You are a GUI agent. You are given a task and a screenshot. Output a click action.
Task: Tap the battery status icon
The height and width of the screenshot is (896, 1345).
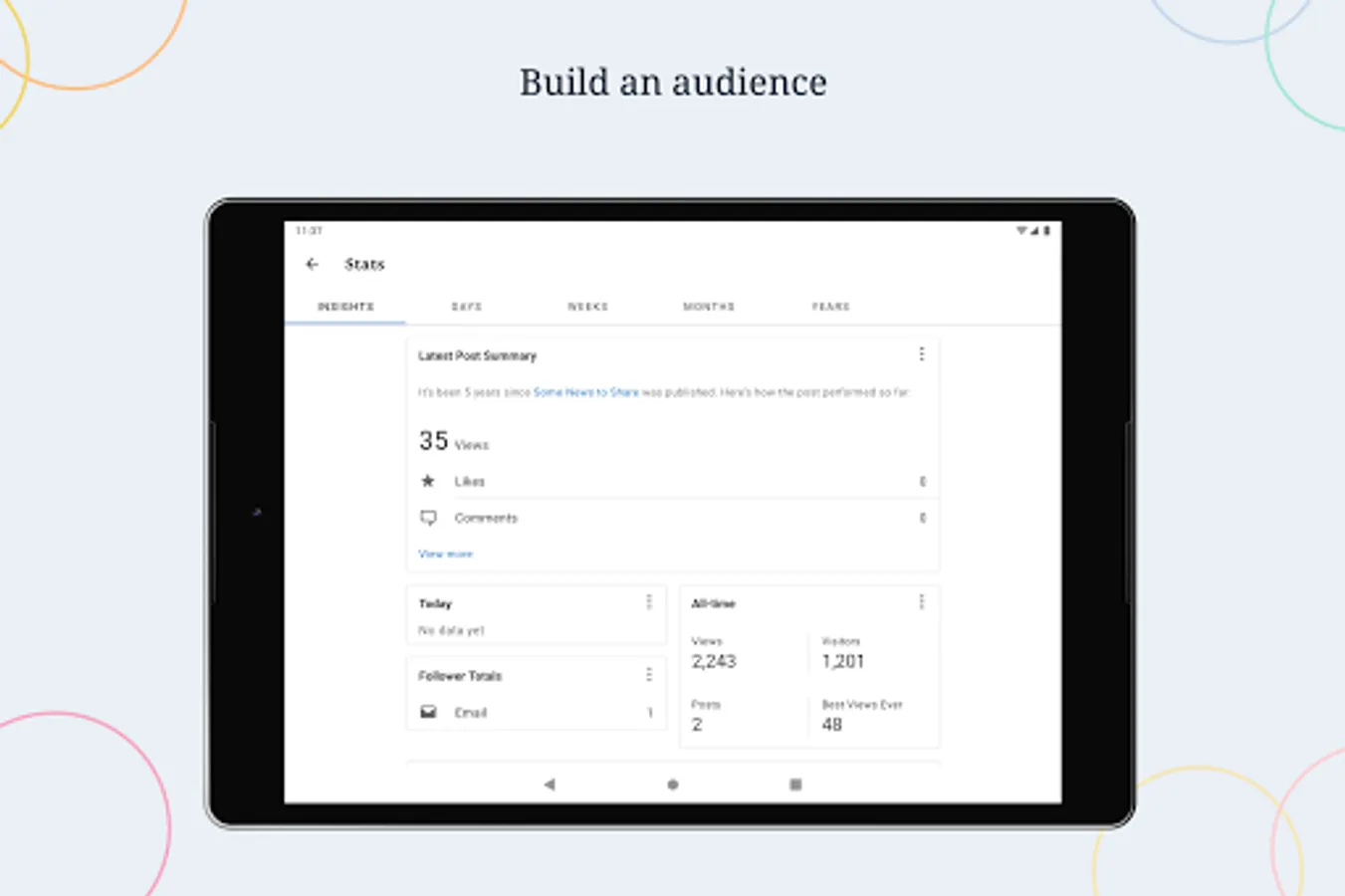[1046, 230]
